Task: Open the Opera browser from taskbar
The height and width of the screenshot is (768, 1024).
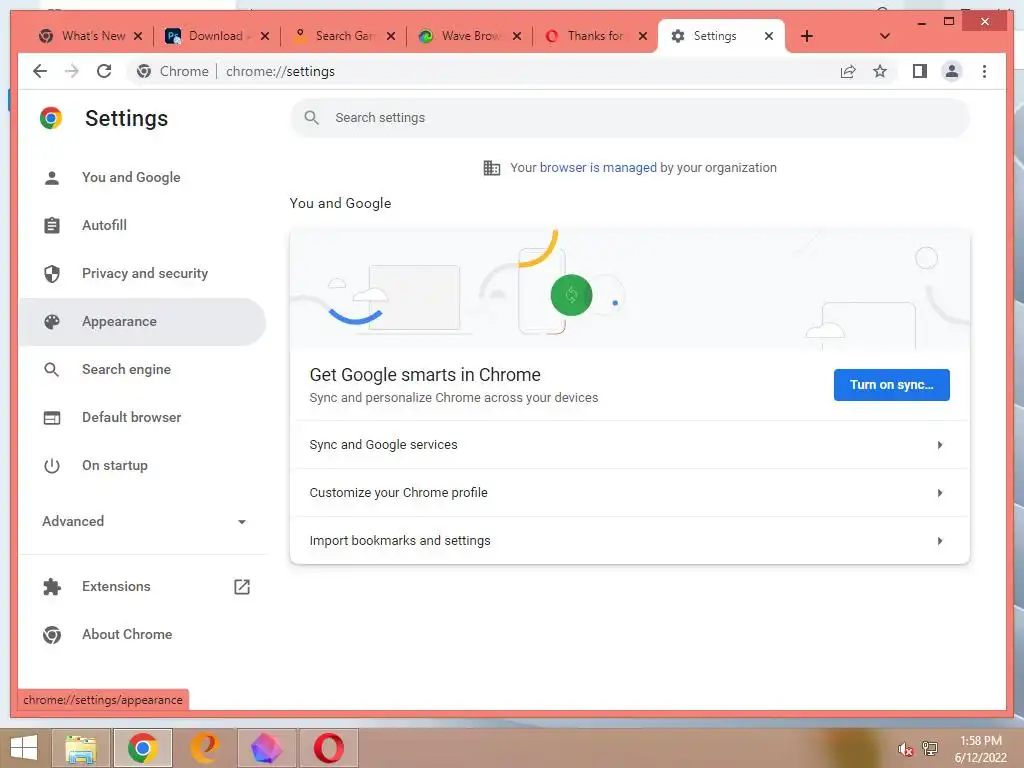Action: pyautogui.click(x=328, y=748)
